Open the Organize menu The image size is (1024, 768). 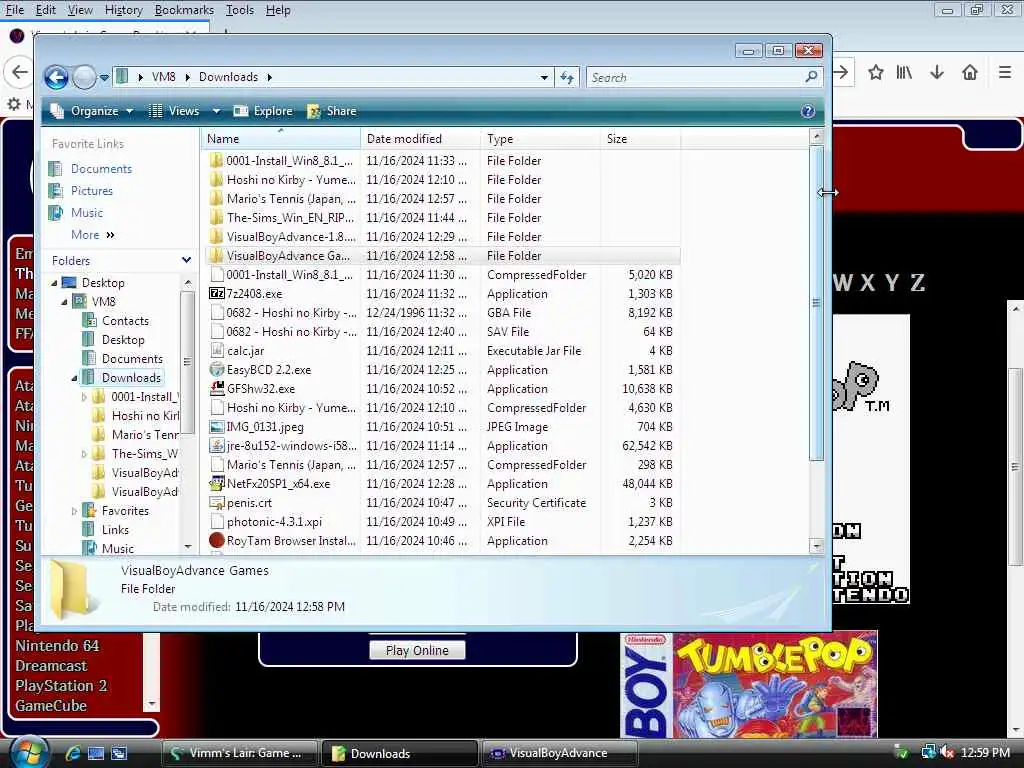point(93,111)
